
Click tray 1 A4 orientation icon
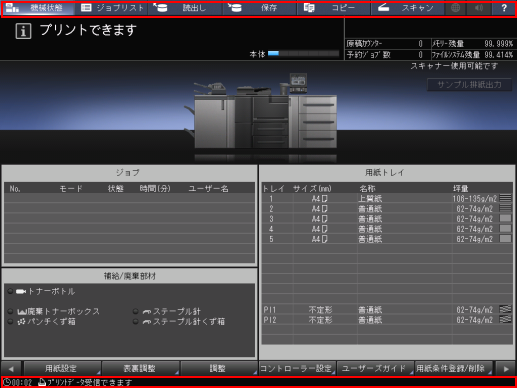(x=324, y=199)
